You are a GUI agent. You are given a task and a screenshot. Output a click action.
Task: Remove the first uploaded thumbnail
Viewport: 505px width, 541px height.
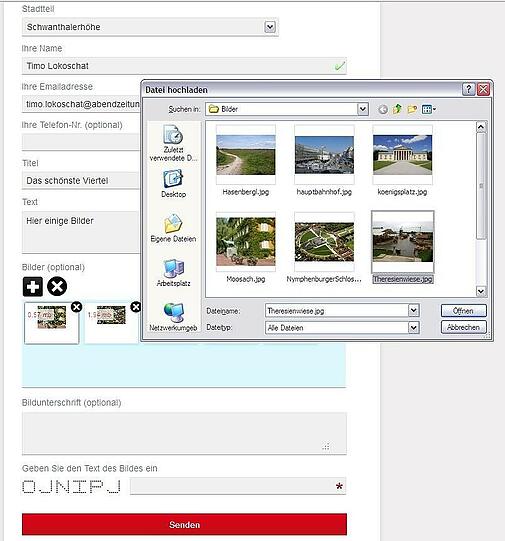coord(77,307)
